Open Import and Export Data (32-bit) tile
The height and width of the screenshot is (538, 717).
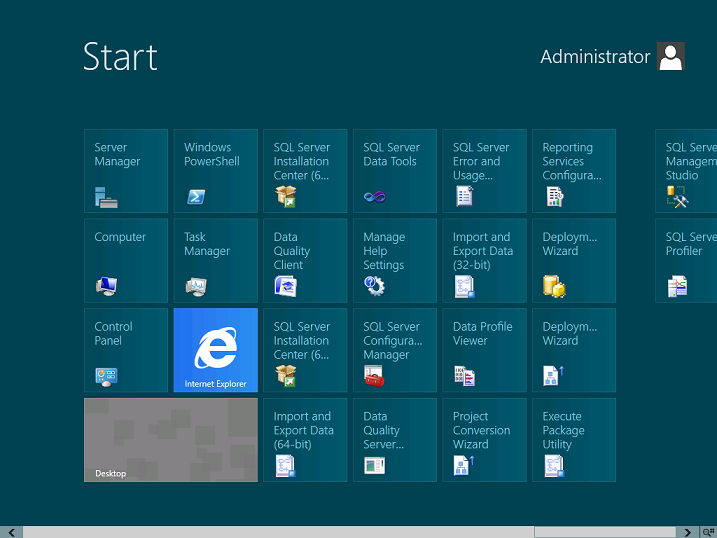(484, 260)
